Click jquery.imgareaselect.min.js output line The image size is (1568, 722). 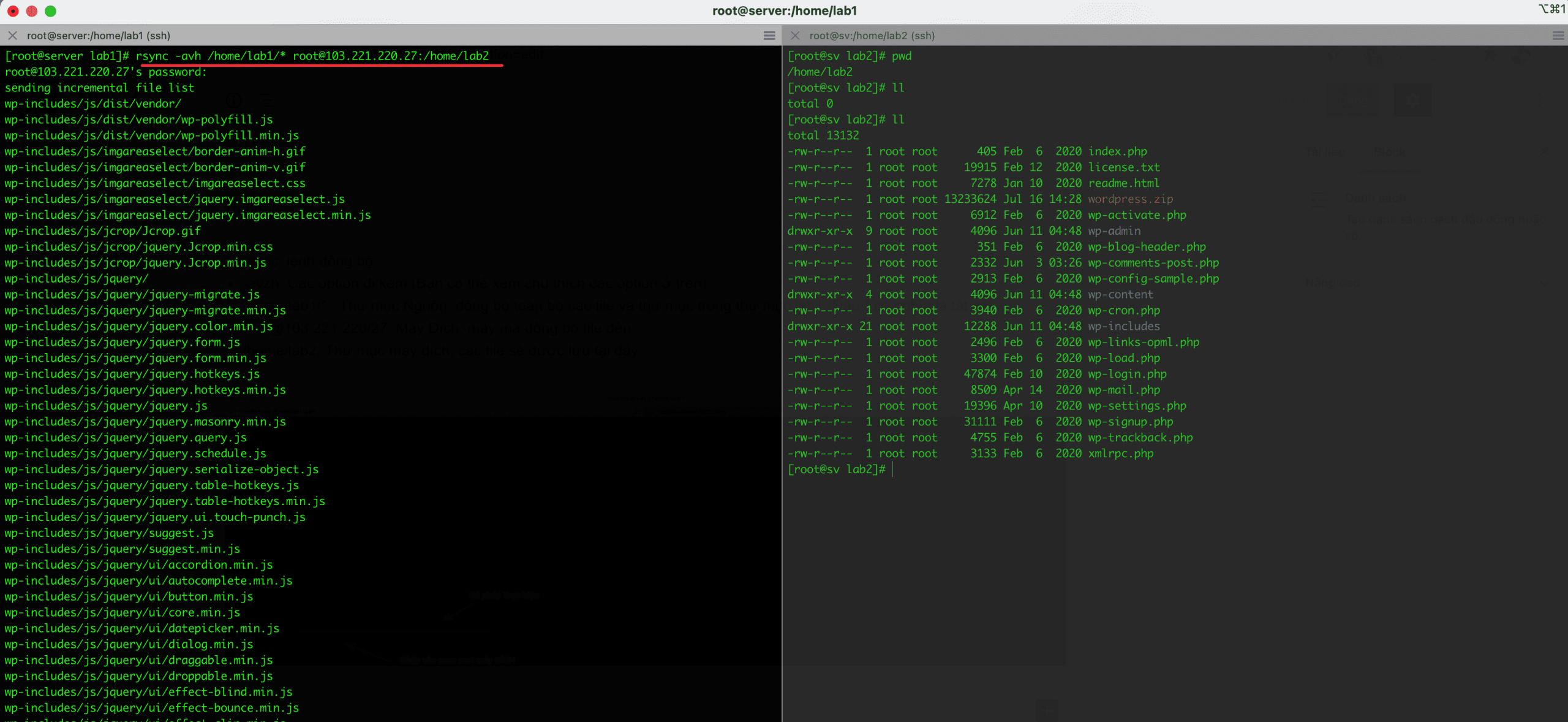[188, 215]
